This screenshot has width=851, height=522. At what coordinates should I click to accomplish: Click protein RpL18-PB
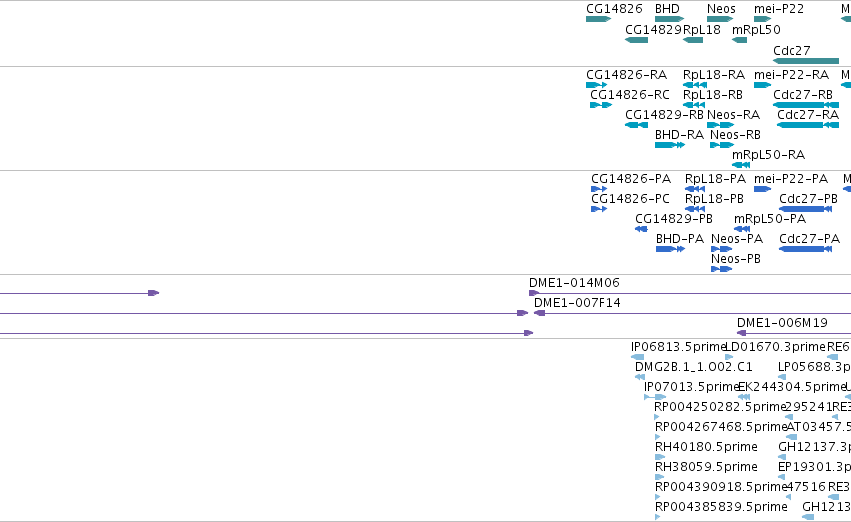coord(695,209)
